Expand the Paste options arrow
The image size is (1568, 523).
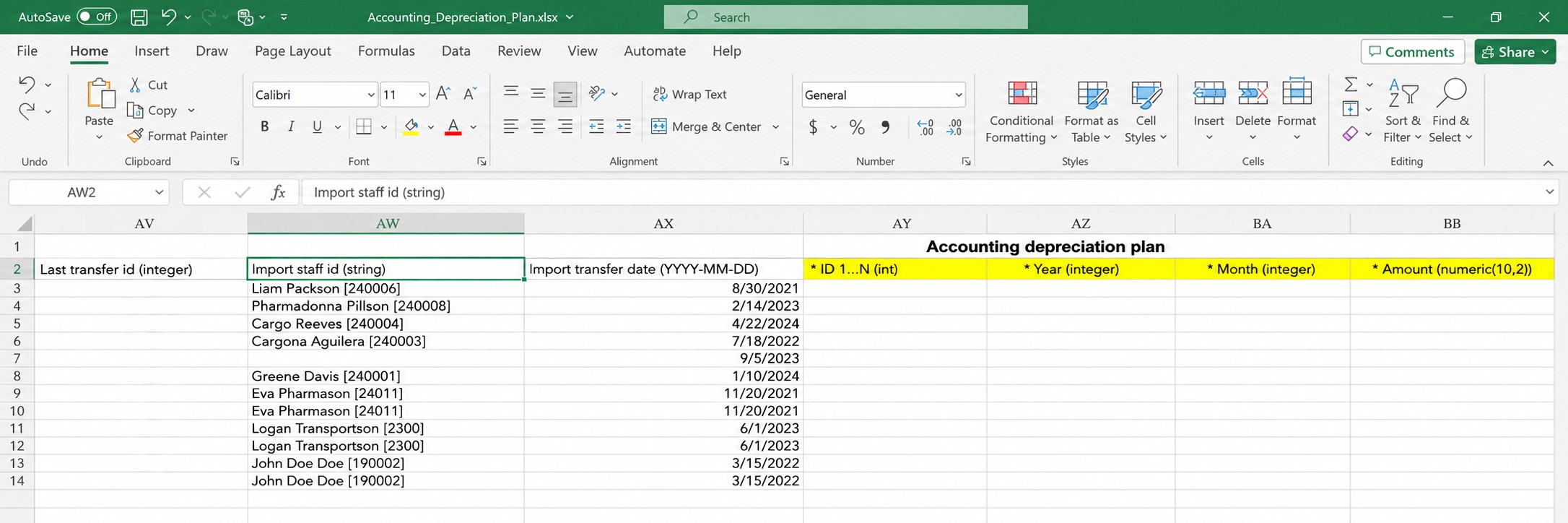(x=99, y=137)
